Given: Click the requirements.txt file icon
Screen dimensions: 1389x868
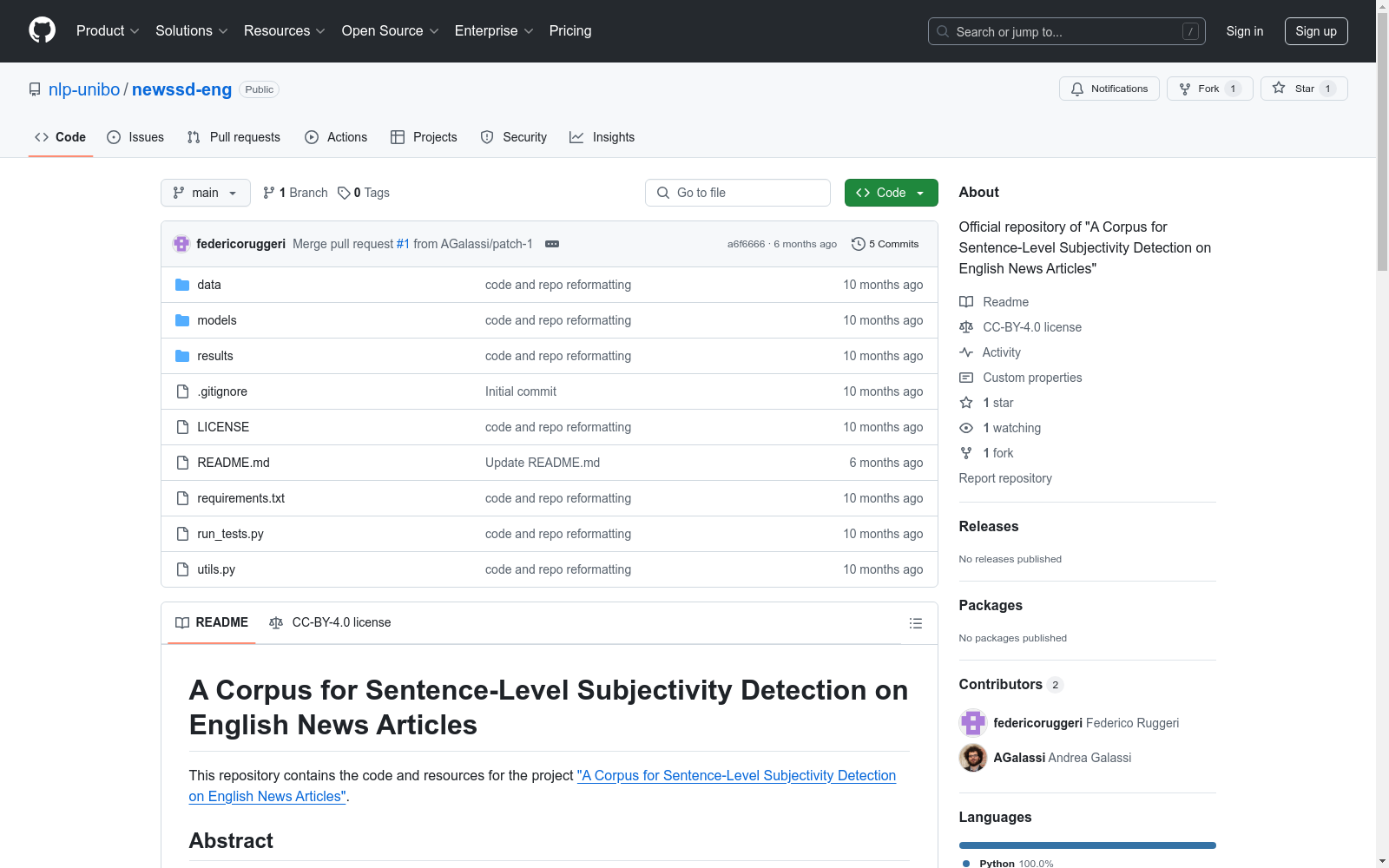Looking at the screenshot, I should point(182,498).
